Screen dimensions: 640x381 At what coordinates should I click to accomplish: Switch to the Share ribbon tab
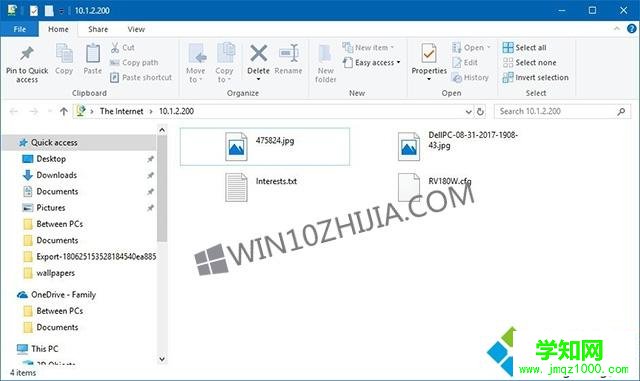click(x=98, y=29)
